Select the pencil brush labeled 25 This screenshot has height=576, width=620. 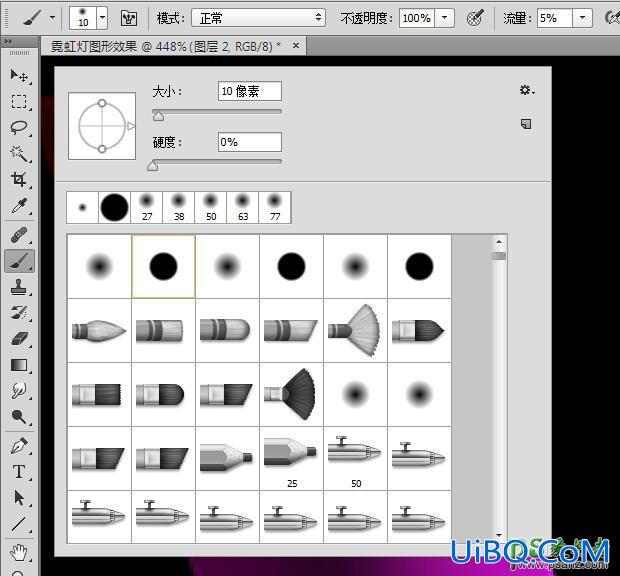click(x=291, y=459)
